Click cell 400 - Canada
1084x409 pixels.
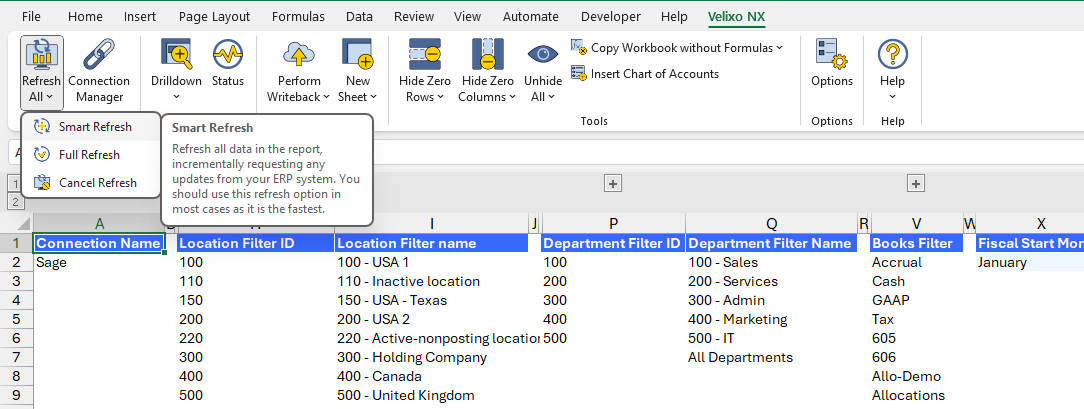pos(431,377)
